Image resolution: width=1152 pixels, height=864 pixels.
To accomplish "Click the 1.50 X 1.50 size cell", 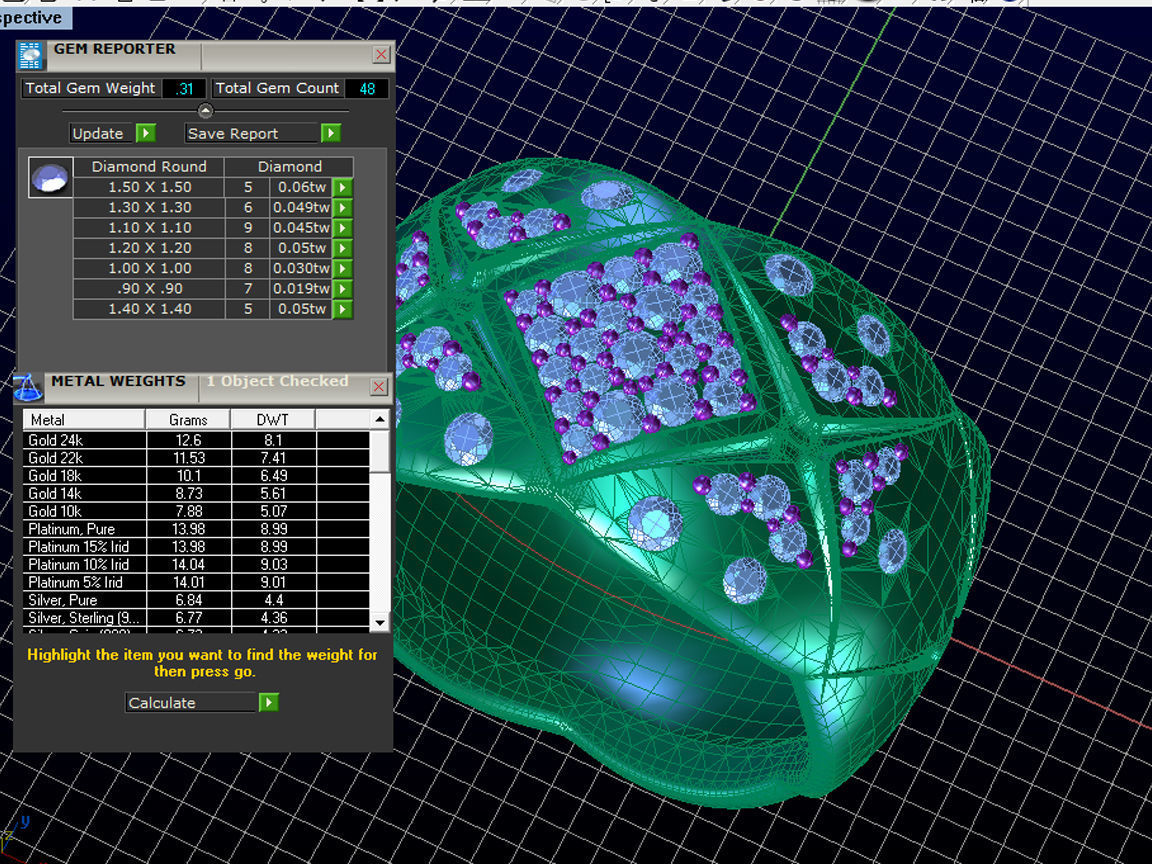I will click(149, 187).
